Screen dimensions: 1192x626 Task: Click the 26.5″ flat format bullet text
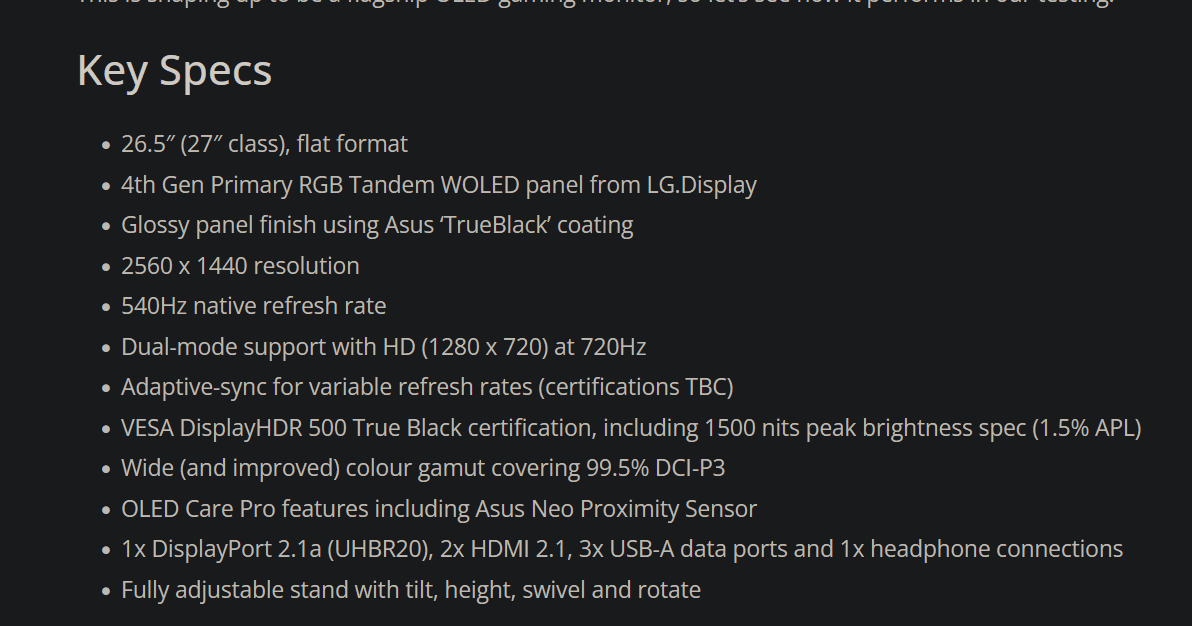coord(264,144)
